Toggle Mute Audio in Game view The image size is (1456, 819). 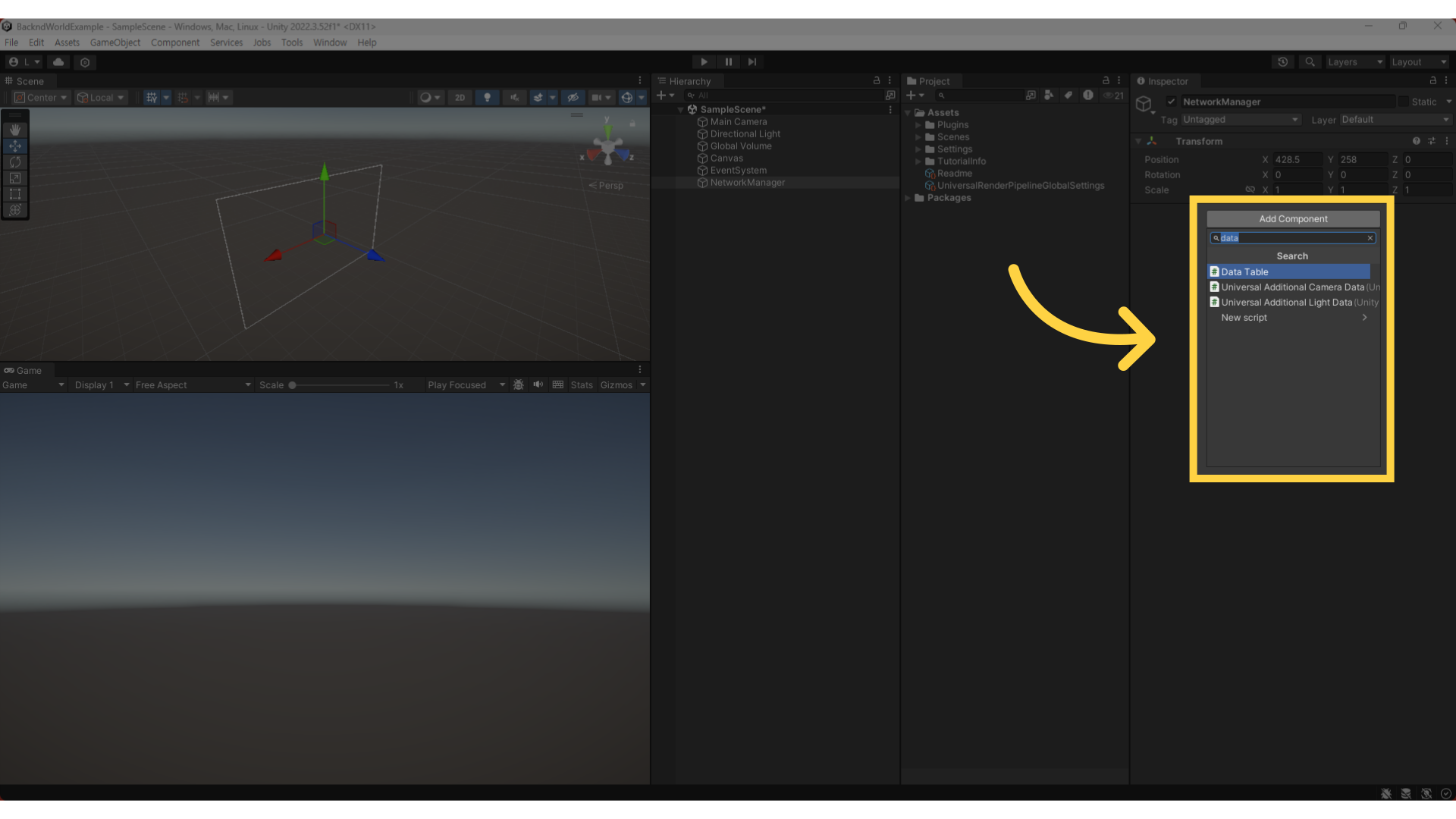tap(538, 384)
